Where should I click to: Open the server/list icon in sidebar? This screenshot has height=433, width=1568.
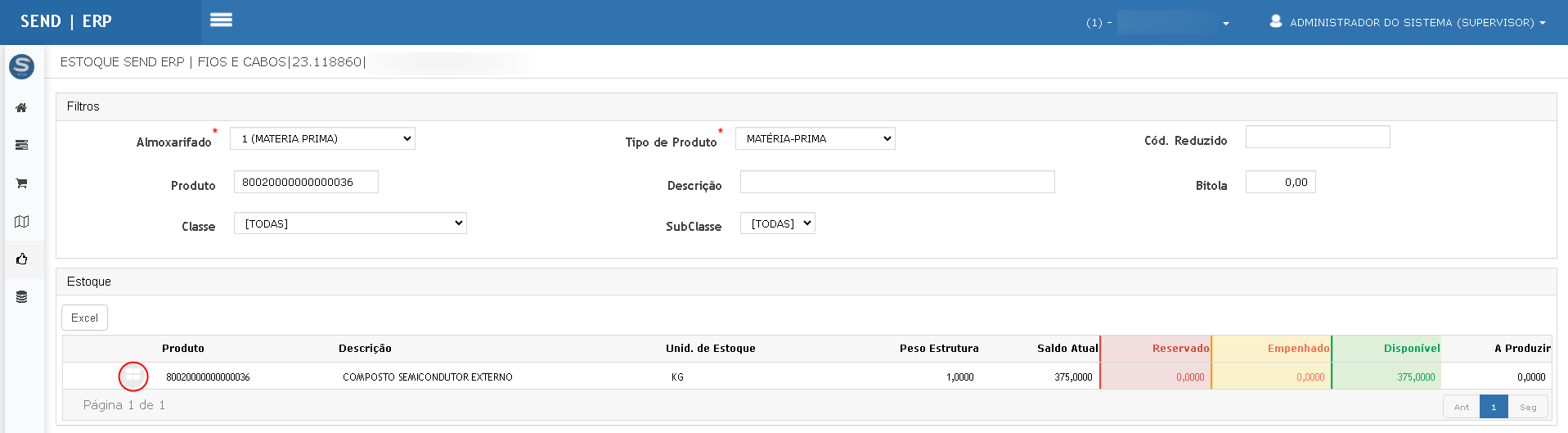pos(22,145)
